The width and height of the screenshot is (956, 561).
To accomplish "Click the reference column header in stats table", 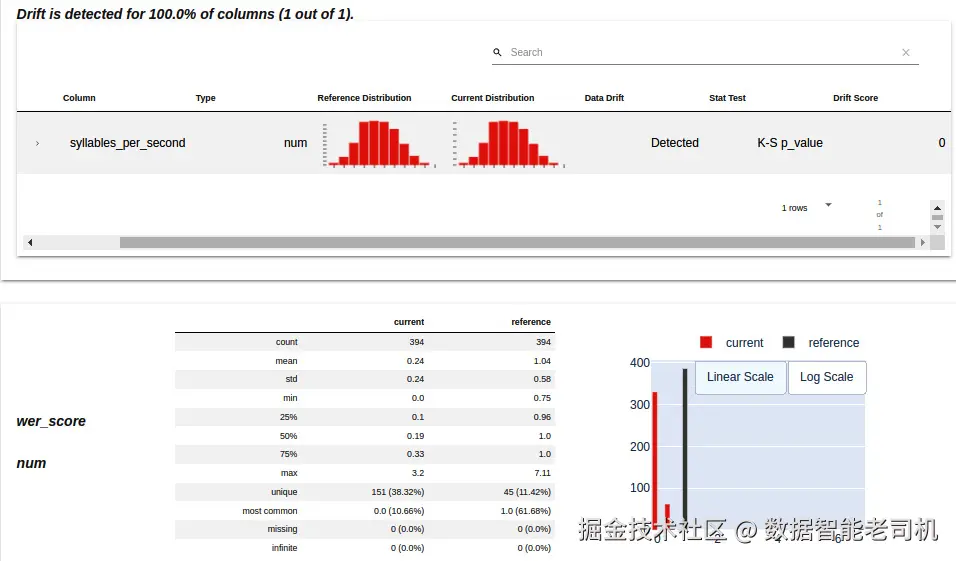I will (530, 322).
